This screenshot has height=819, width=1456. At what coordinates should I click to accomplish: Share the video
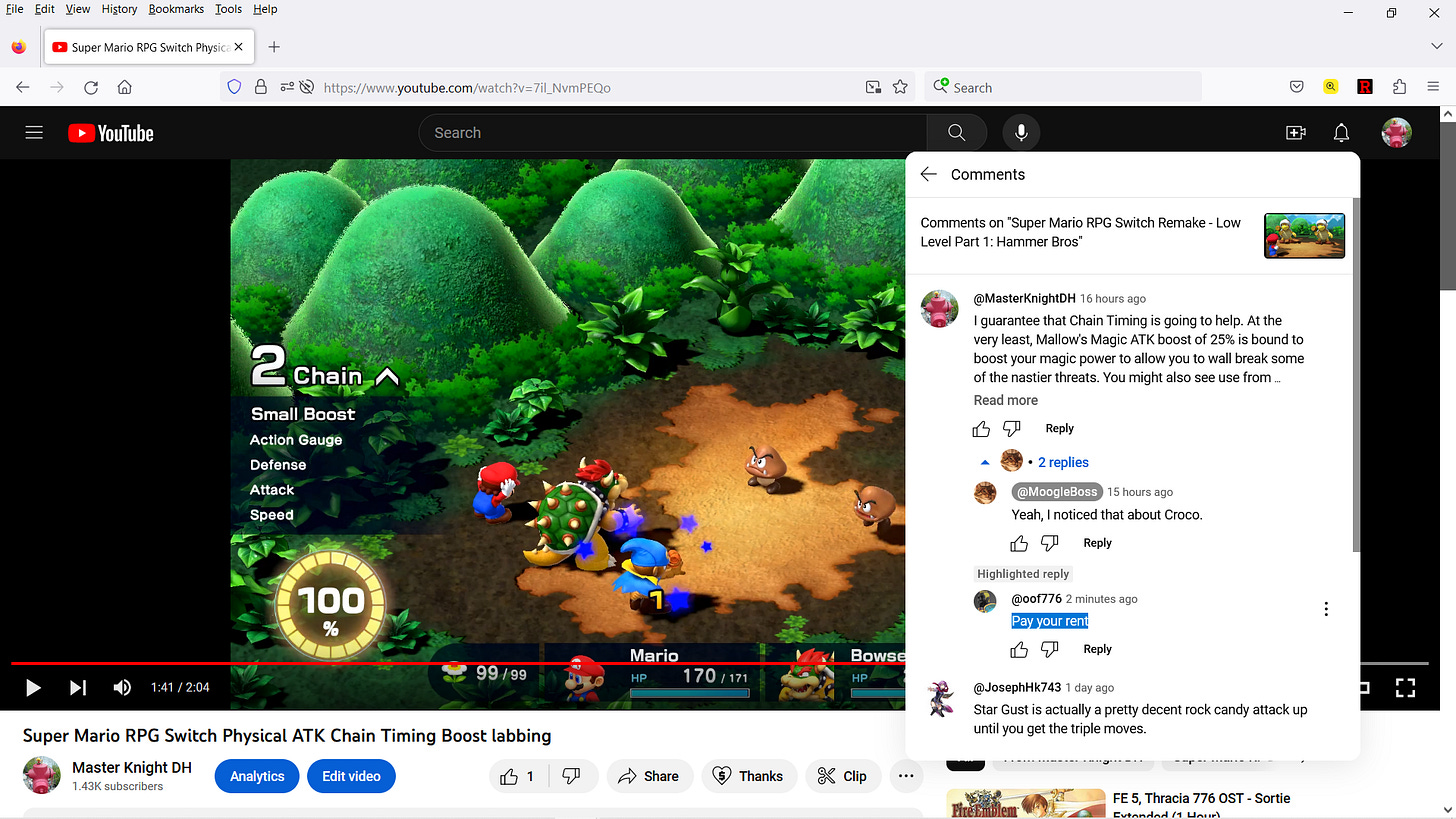[650, 776]
